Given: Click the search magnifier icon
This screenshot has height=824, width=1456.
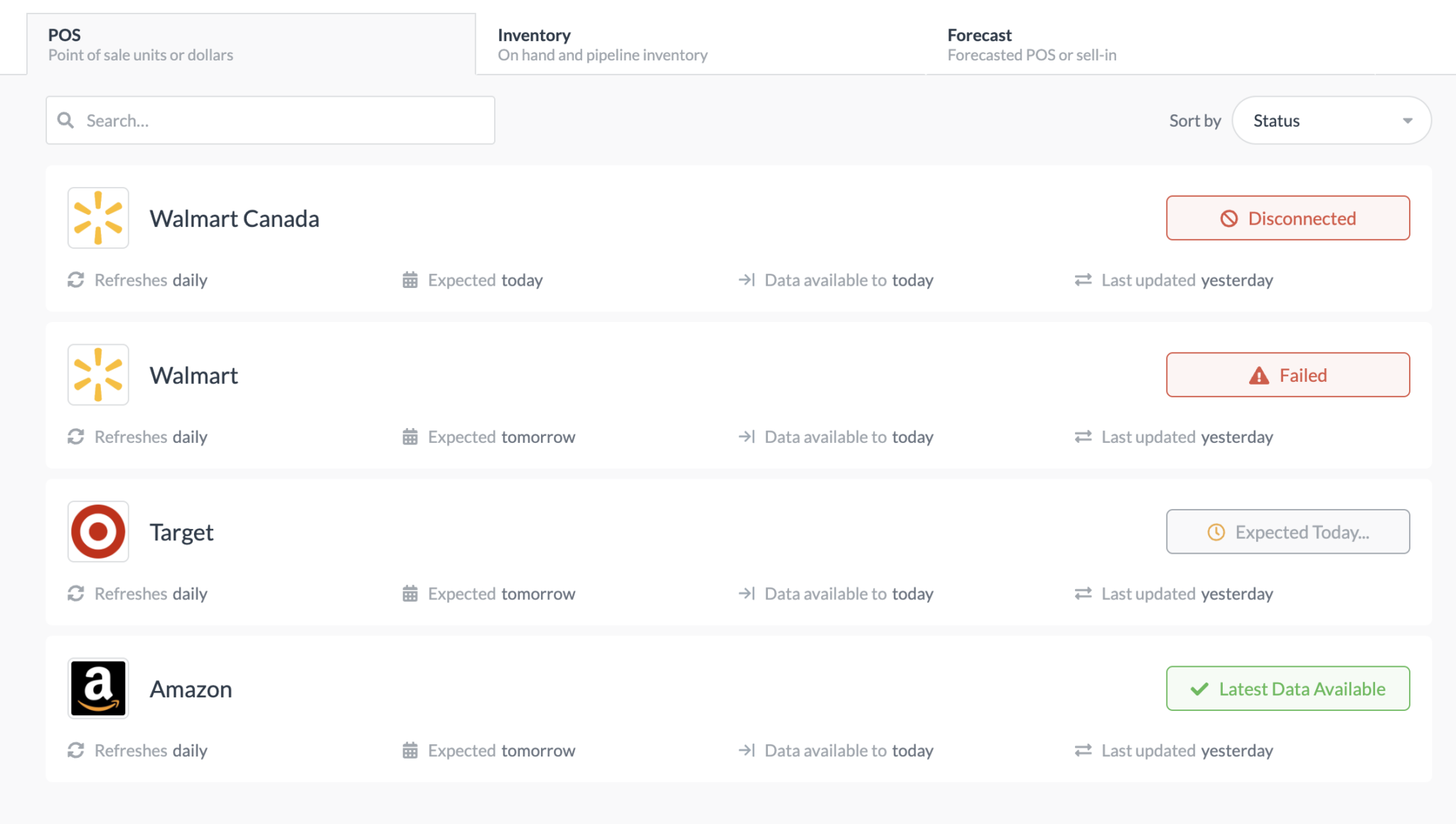Looking at the screenshot, I should click(65, 120).
